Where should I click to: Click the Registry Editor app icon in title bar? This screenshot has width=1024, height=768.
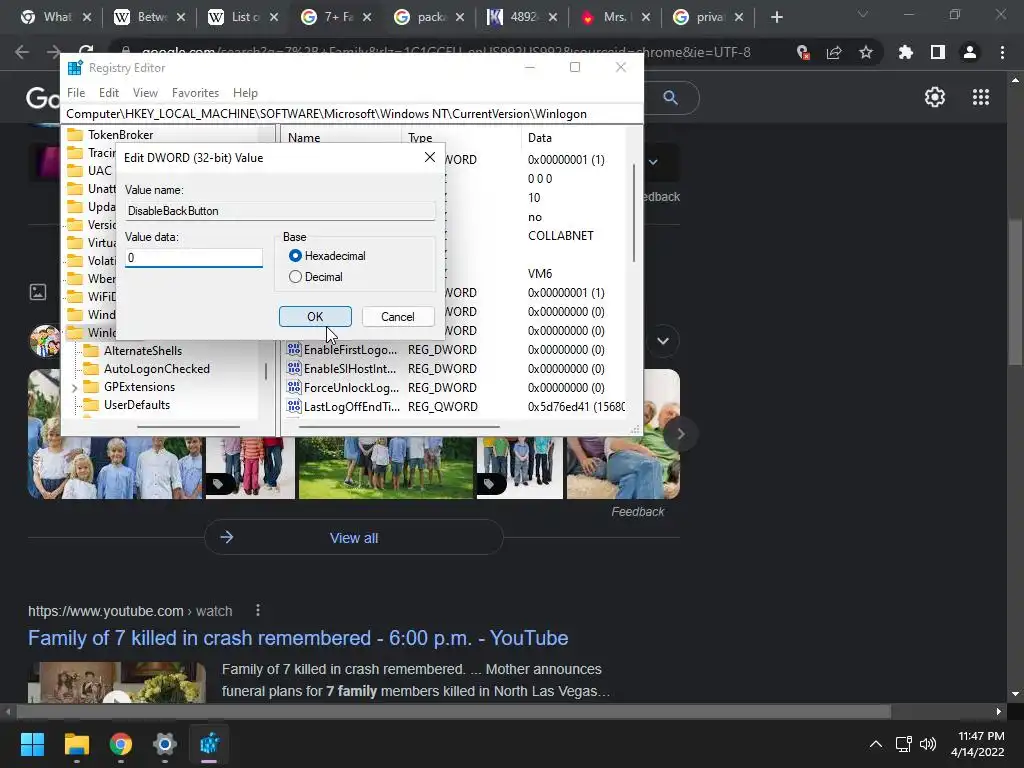click(x=75, y=68)
